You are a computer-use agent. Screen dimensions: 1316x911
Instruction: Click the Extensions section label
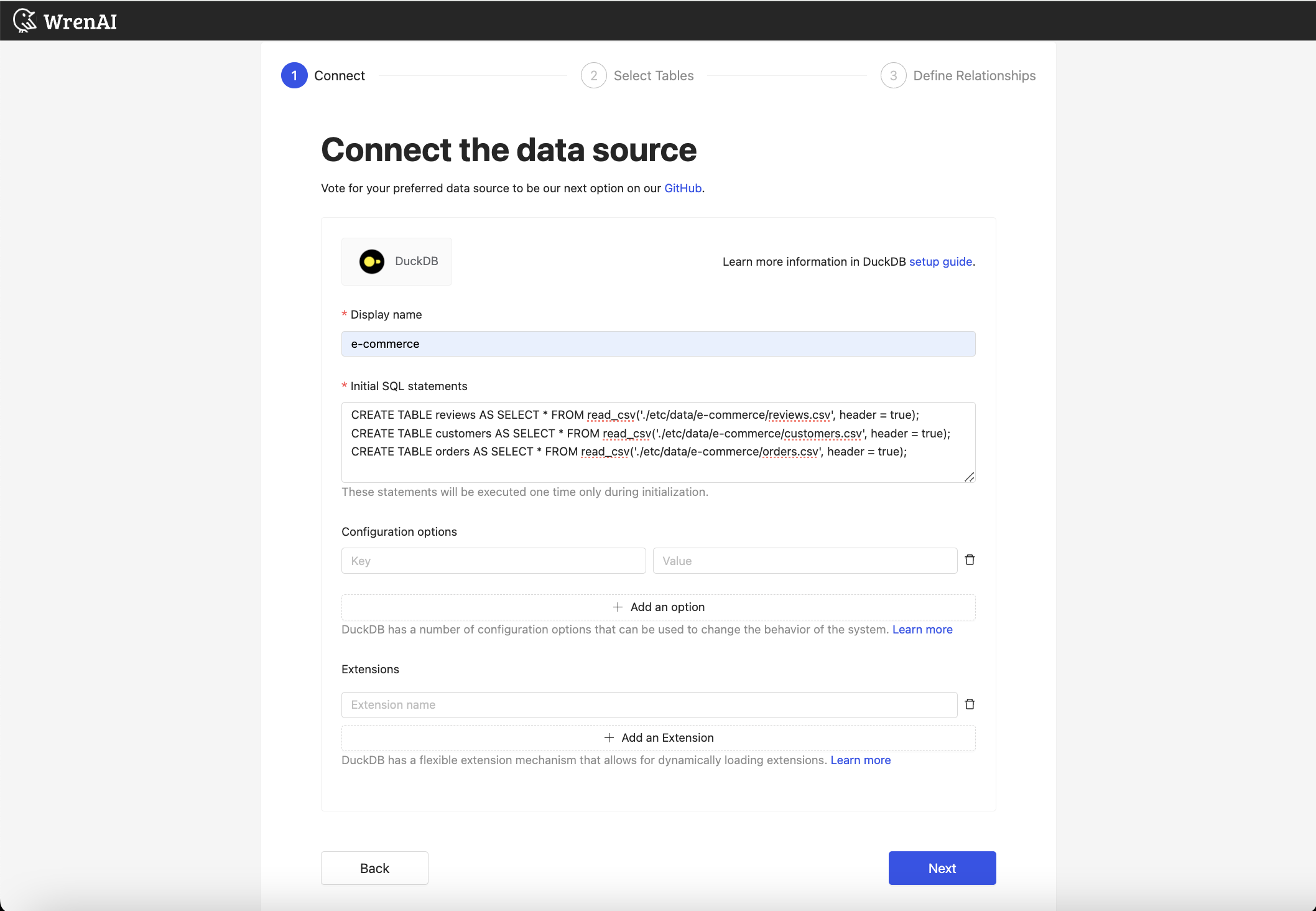click(370, 669)
